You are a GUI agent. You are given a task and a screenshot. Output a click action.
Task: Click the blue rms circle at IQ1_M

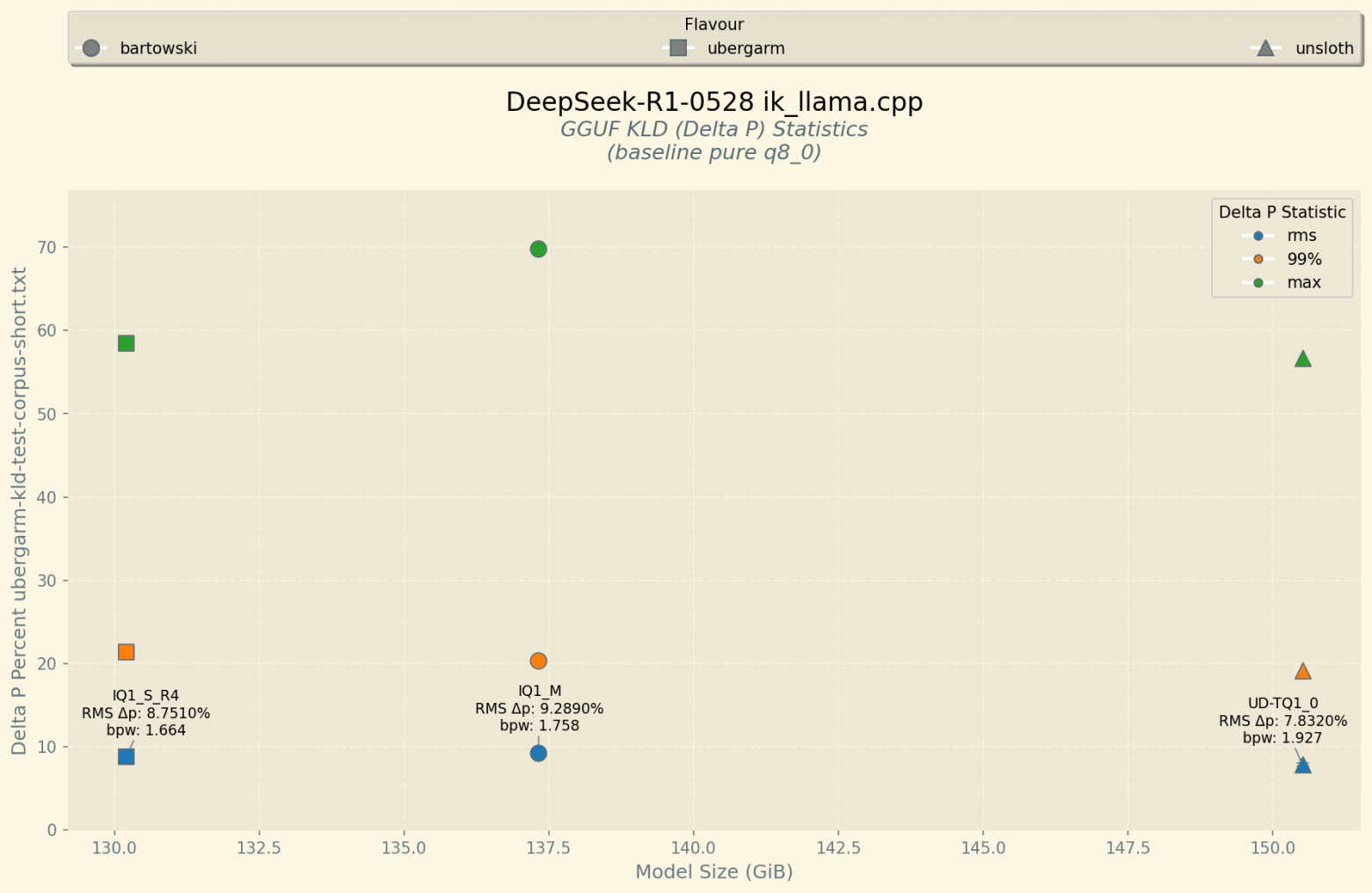pyautogui.click(x=538, y=753)
